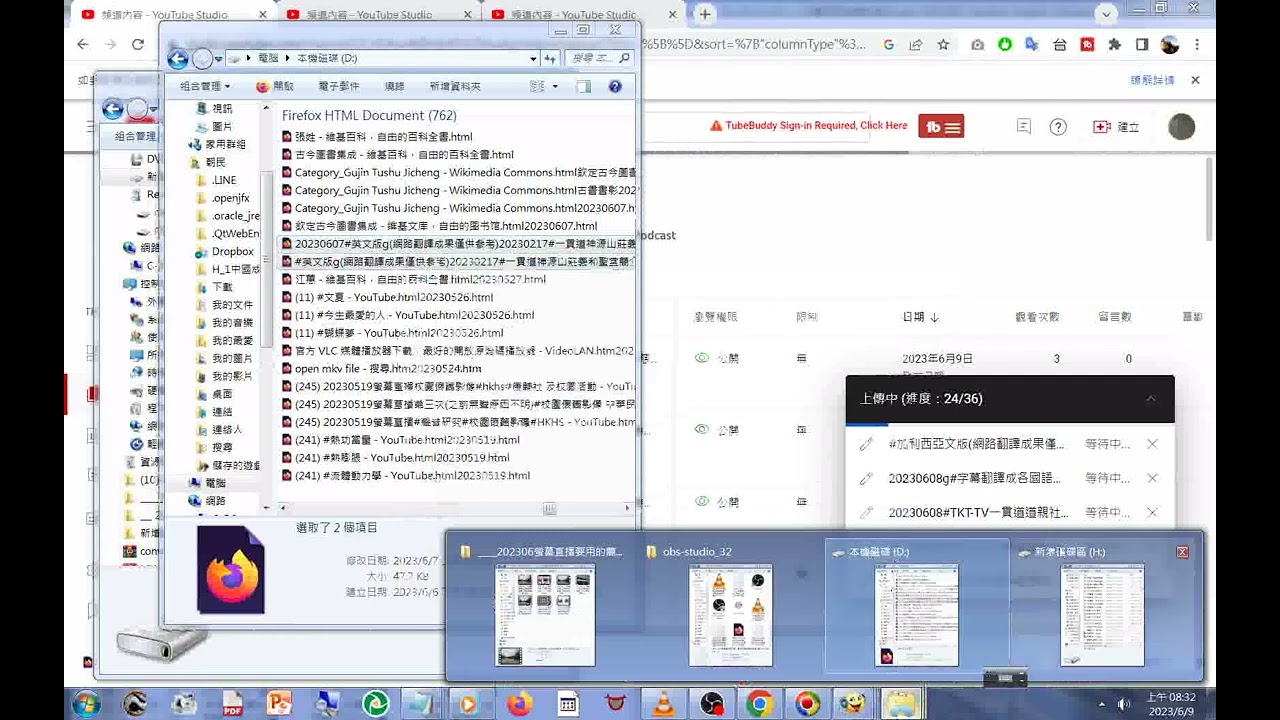Image resolution: width=1280 pixels, height=720 pixels.
Task: Open the YouTube Studio feedback icon
Action: coord(1024,127)
